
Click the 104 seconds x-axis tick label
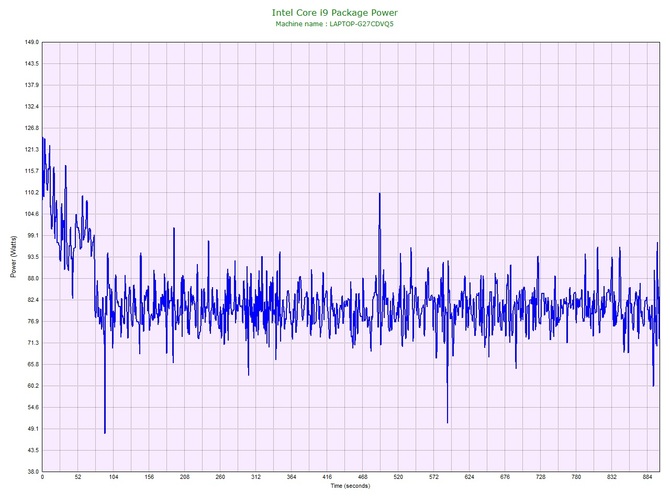tap(113, 477)
